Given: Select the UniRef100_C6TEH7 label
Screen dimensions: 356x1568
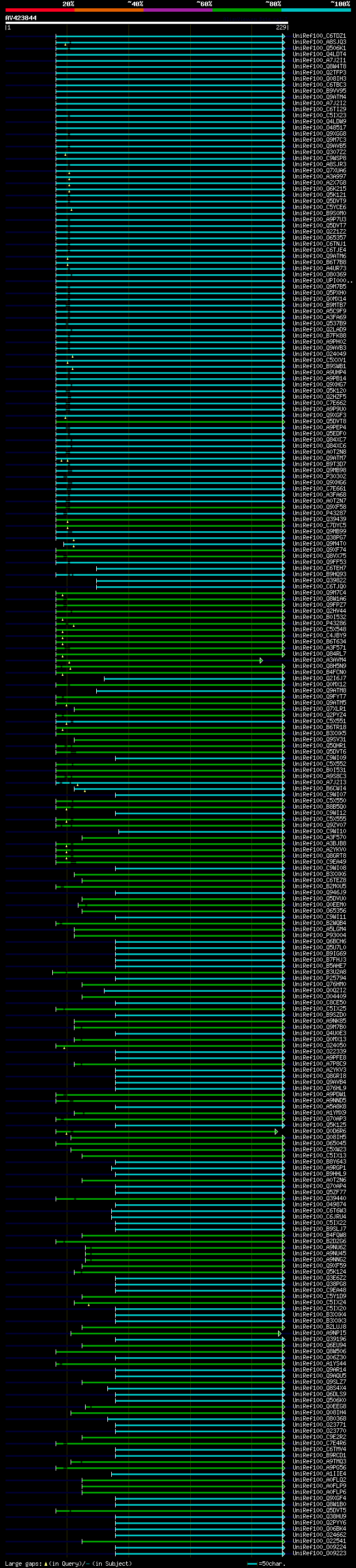Looking at the screenshot, I should 319,568.
